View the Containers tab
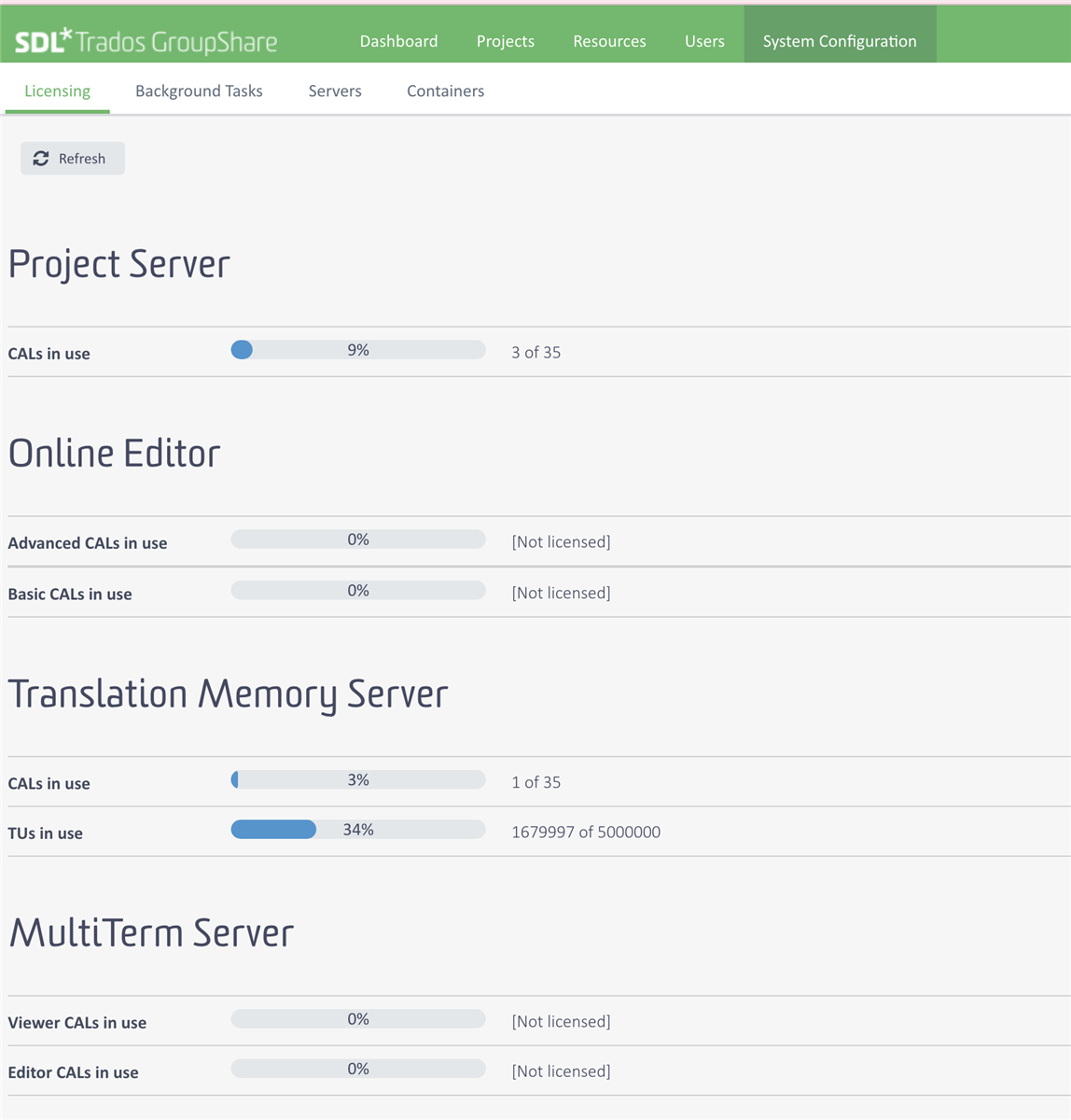The image size is (1071, 1120). click(x=445, y=91)
